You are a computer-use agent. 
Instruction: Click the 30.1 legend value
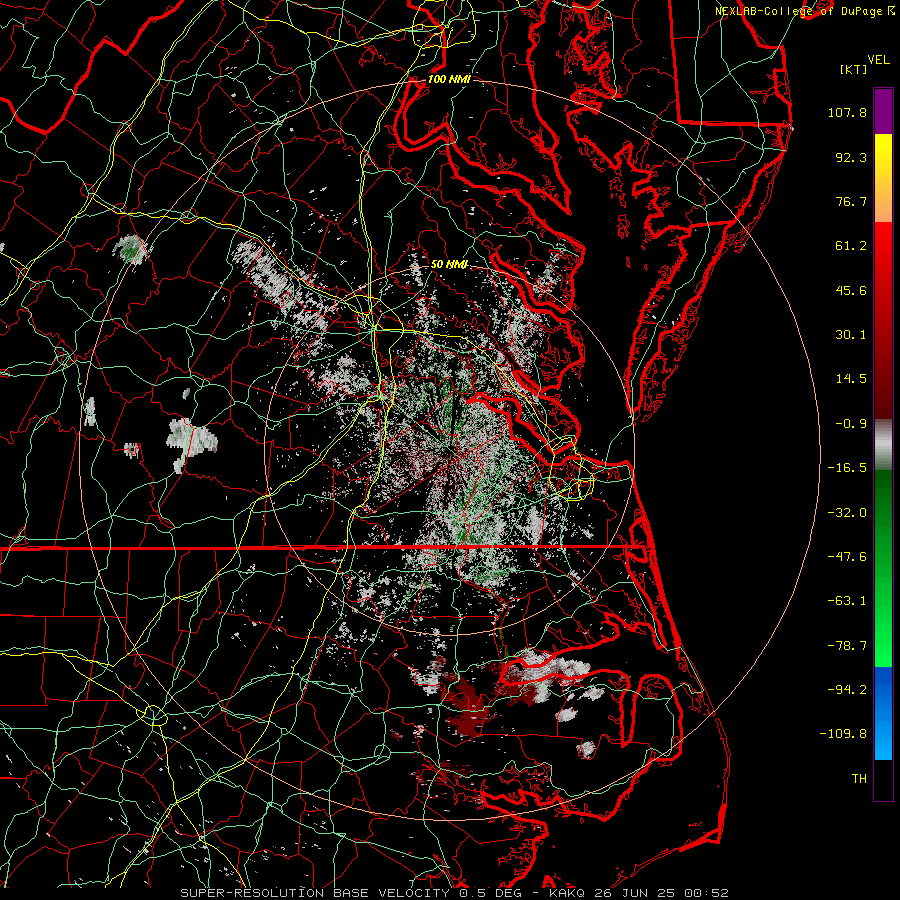851,335
